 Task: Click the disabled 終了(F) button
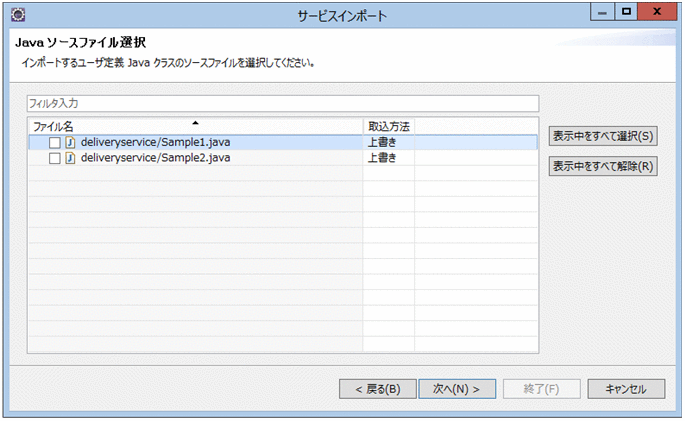[x=542, y=389]
